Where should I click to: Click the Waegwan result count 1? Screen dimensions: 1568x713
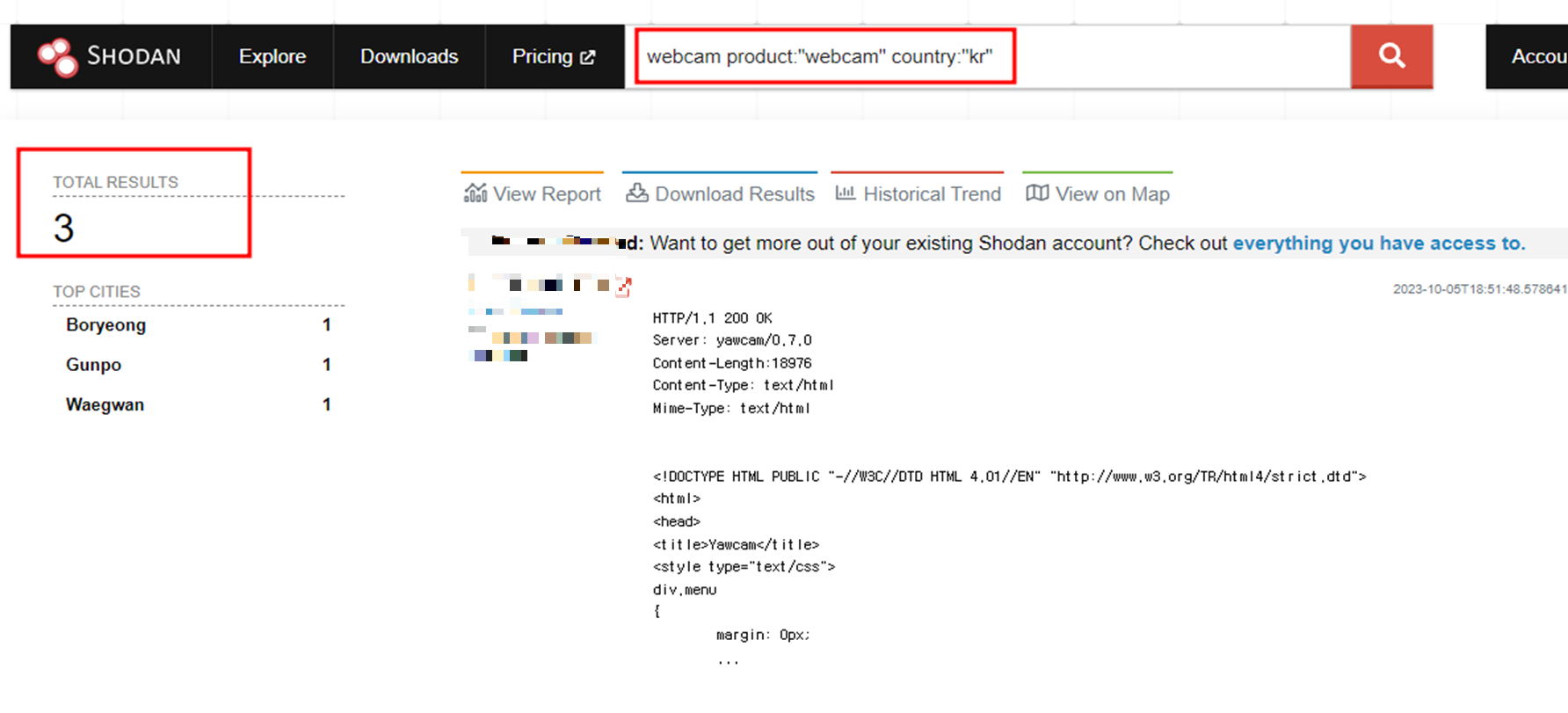pyautogui.click(x=327, y=404)
